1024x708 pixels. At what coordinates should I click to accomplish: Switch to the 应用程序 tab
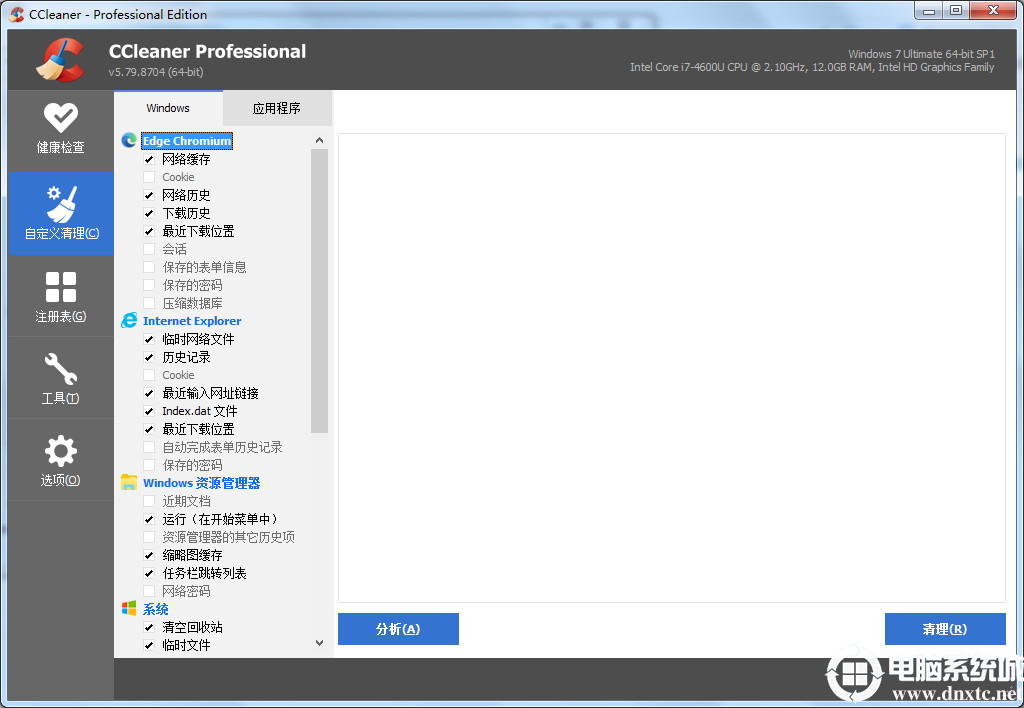tap(277, 107)
